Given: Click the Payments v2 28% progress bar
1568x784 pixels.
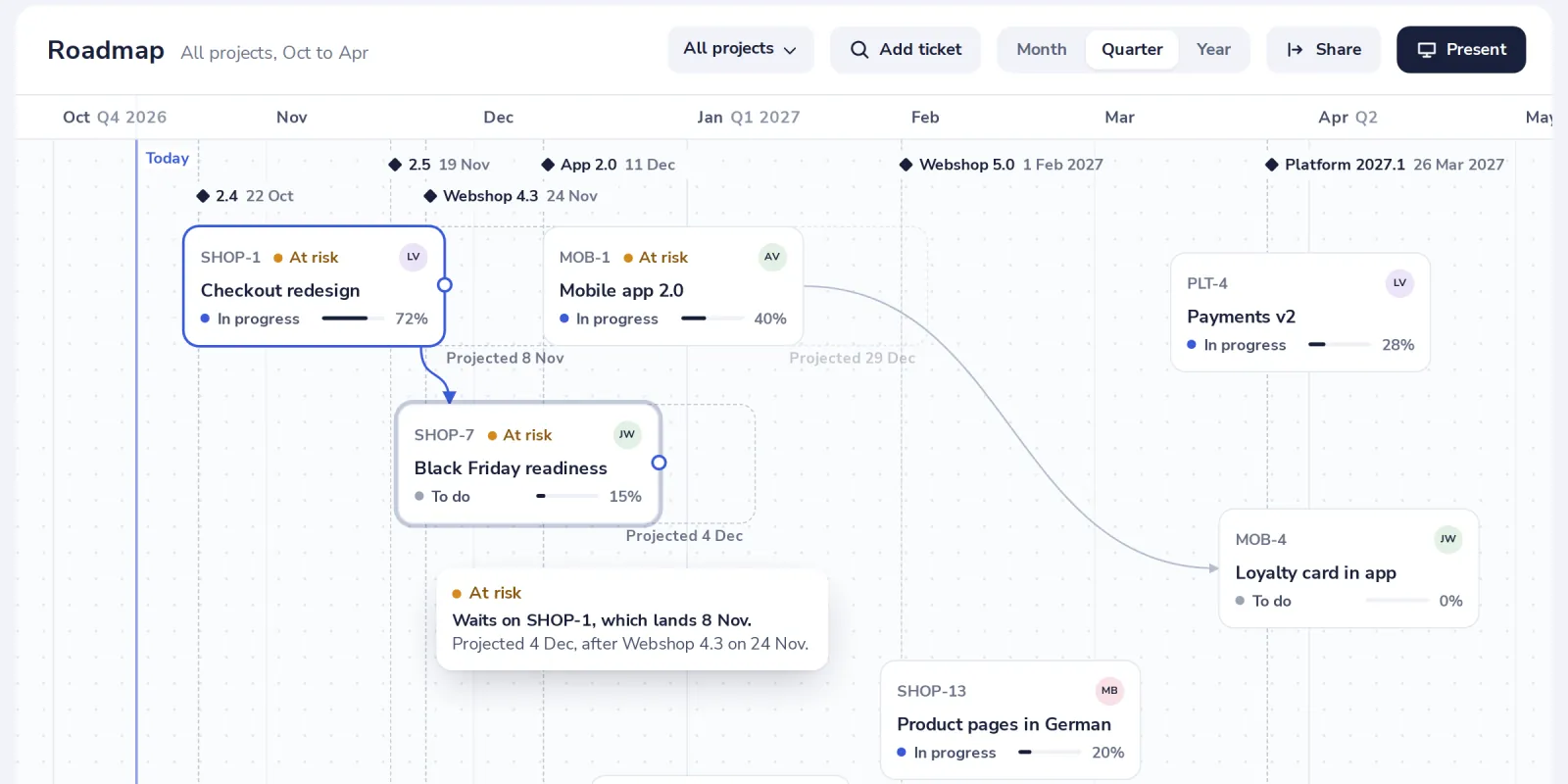Looking at the screenshot, I should click(1340, 345).
